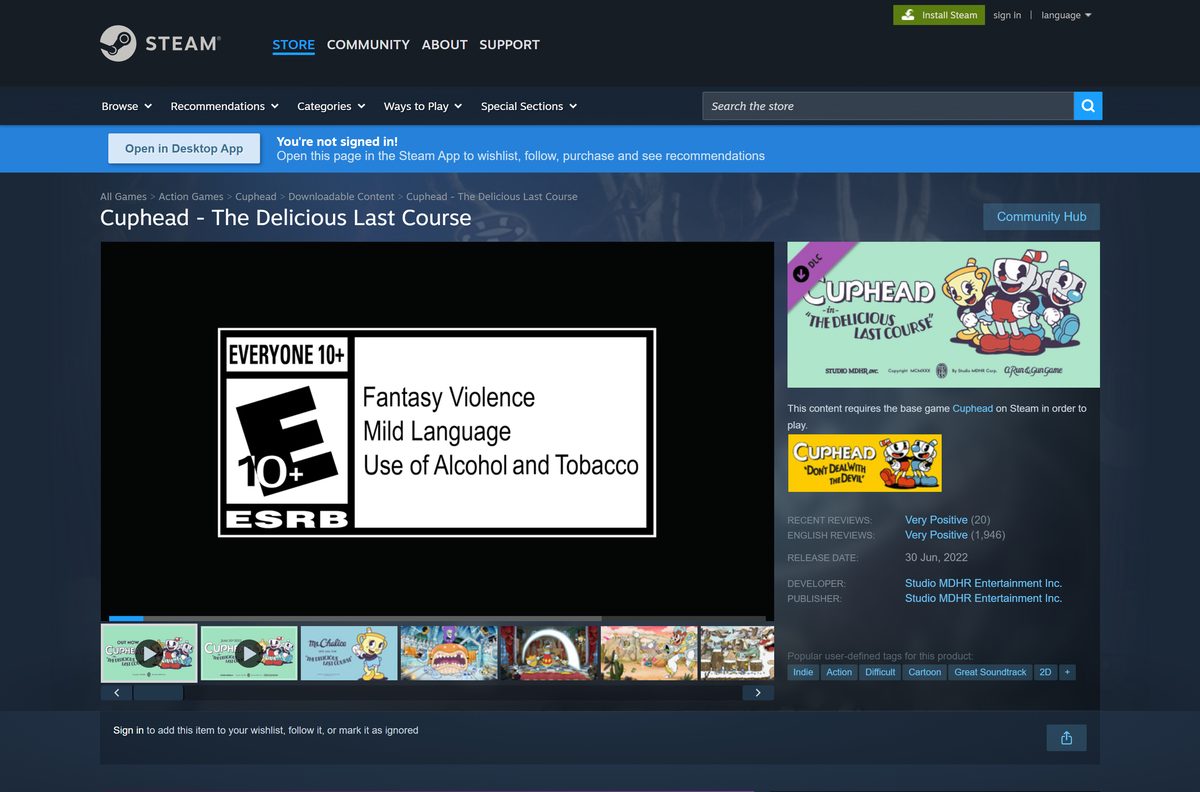Click left arrow of thumbnail strip
Image resolution: width=1200 pixels, height=792 pixels.
pyautogui.click(x=117, y=692)
